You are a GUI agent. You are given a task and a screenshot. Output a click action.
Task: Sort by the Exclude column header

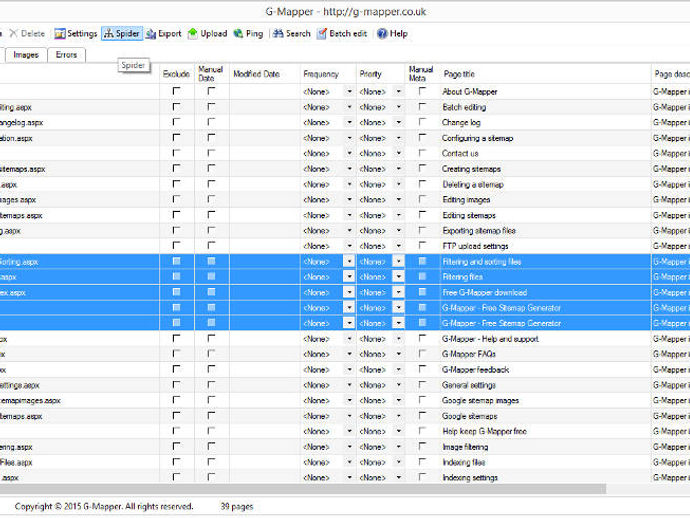pos(176,74)
